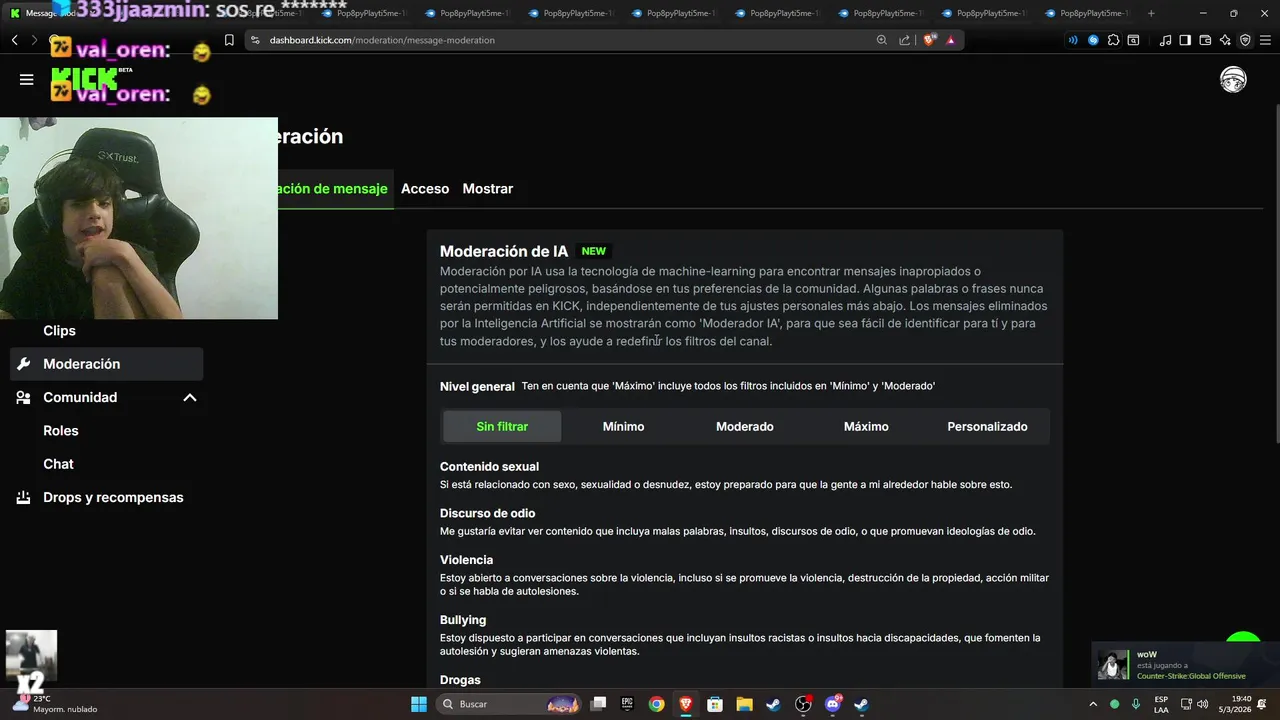Open Microsoft Store from taskbar

715,704
